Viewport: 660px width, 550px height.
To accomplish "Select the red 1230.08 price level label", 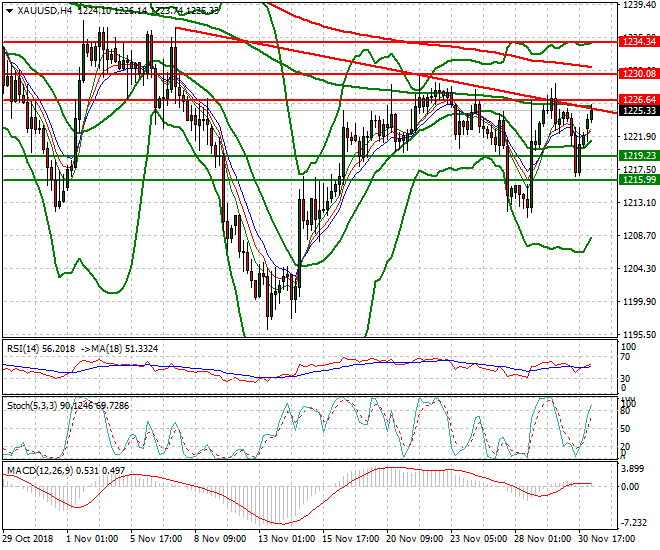I will click(x=639, y=74).
